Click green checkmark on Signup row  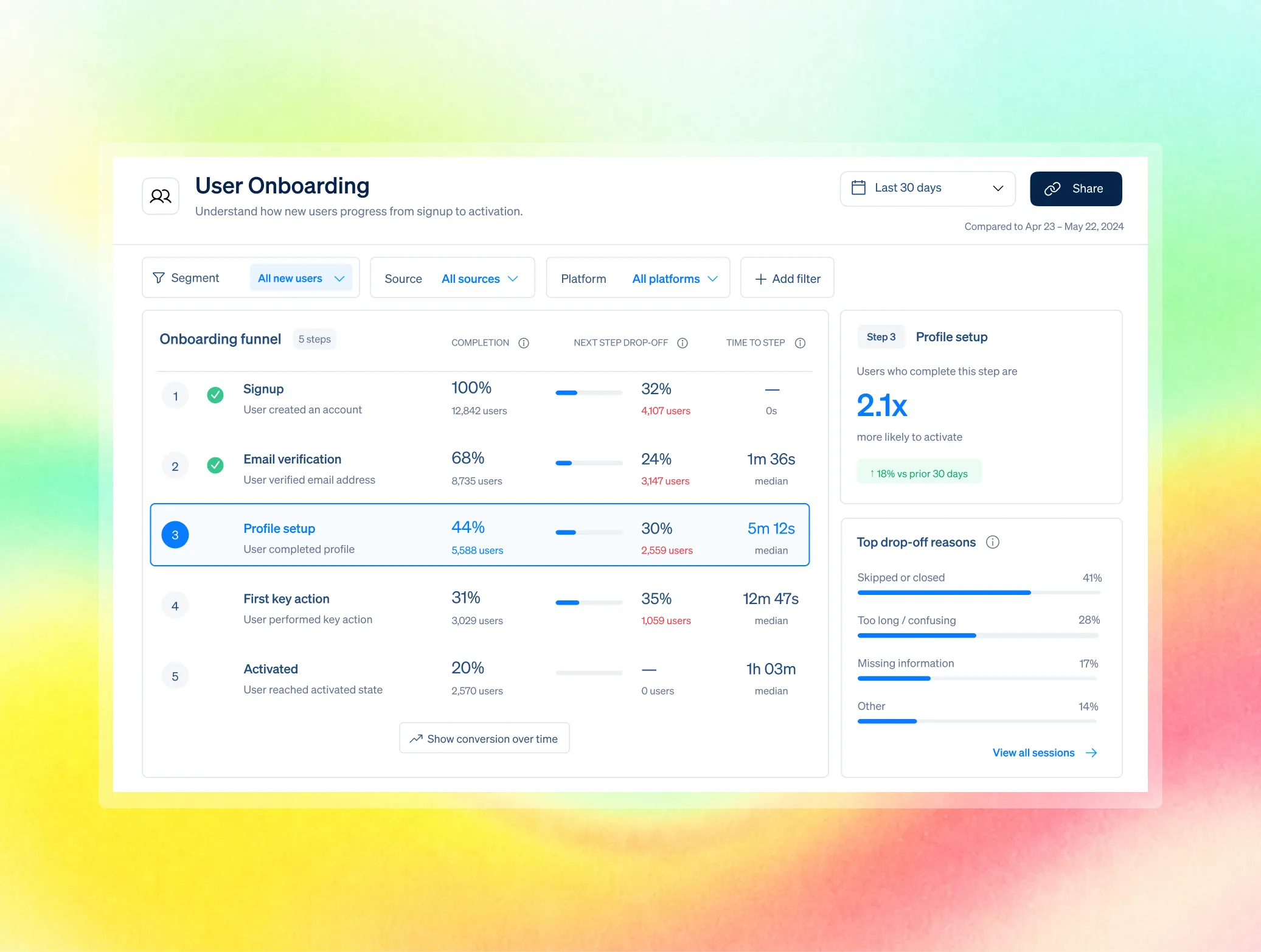[215, 395]
